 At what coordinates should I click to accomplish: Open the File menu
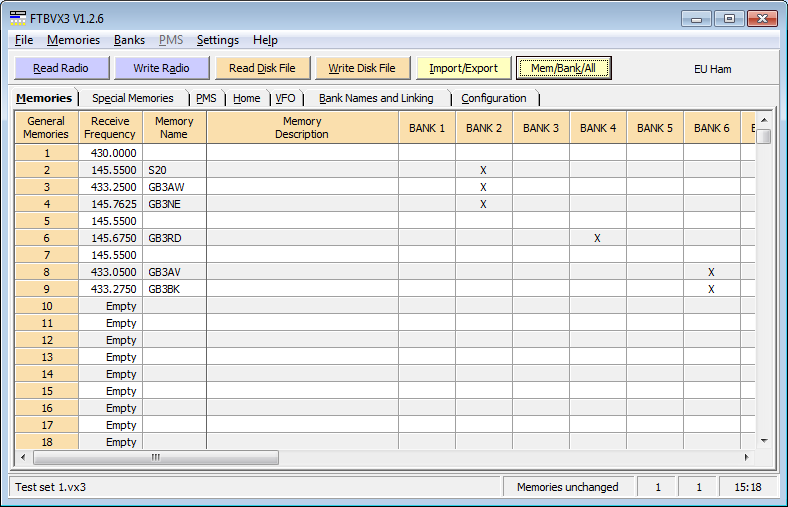point(24,40)
